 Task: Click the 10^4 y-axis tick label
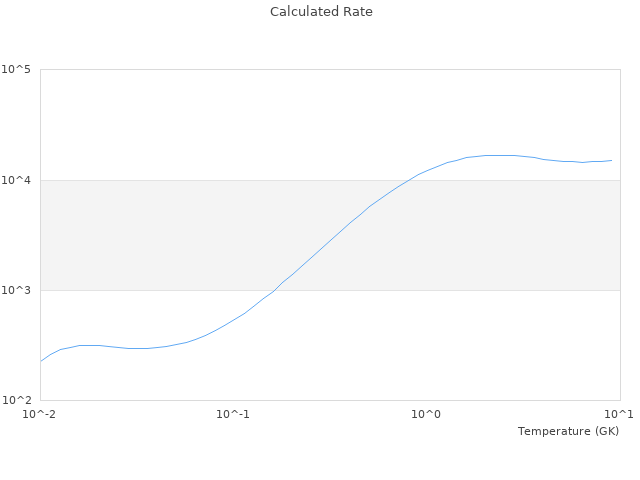(x=16, y=180)
